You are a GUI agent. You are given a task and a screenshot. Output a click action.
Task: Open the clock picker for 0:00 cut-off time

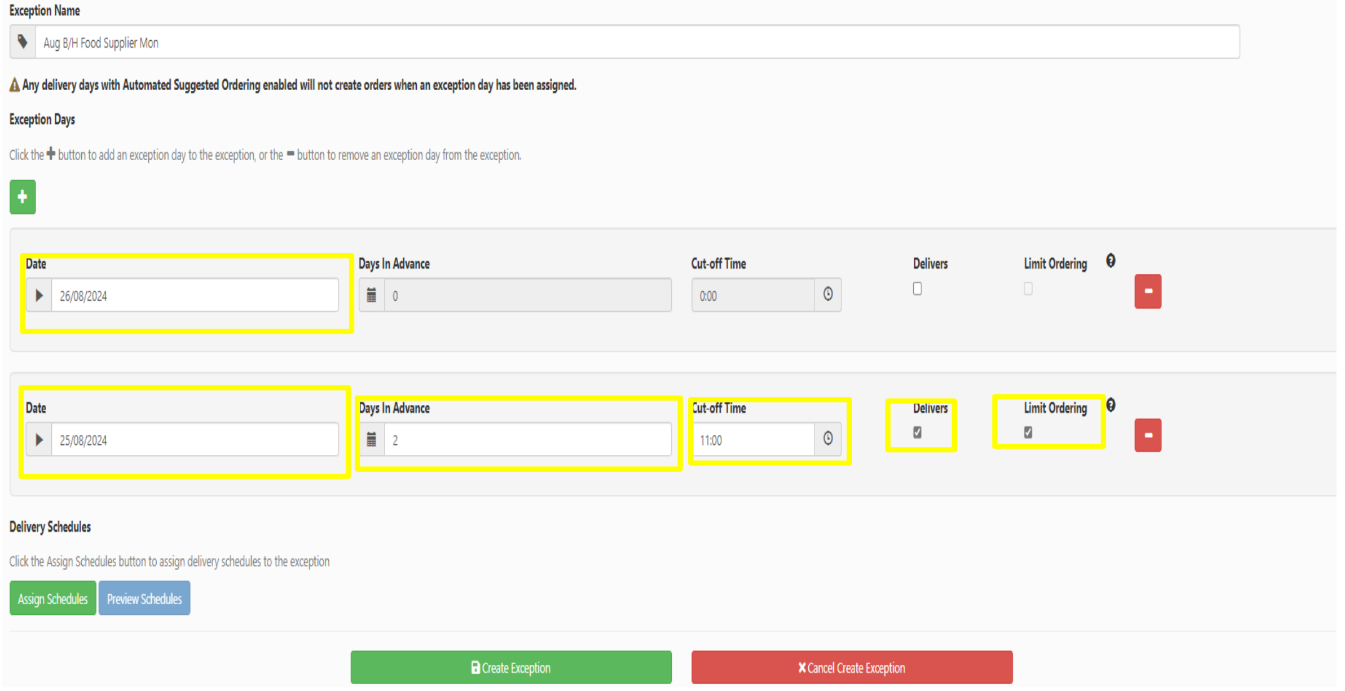coord(828,295)
